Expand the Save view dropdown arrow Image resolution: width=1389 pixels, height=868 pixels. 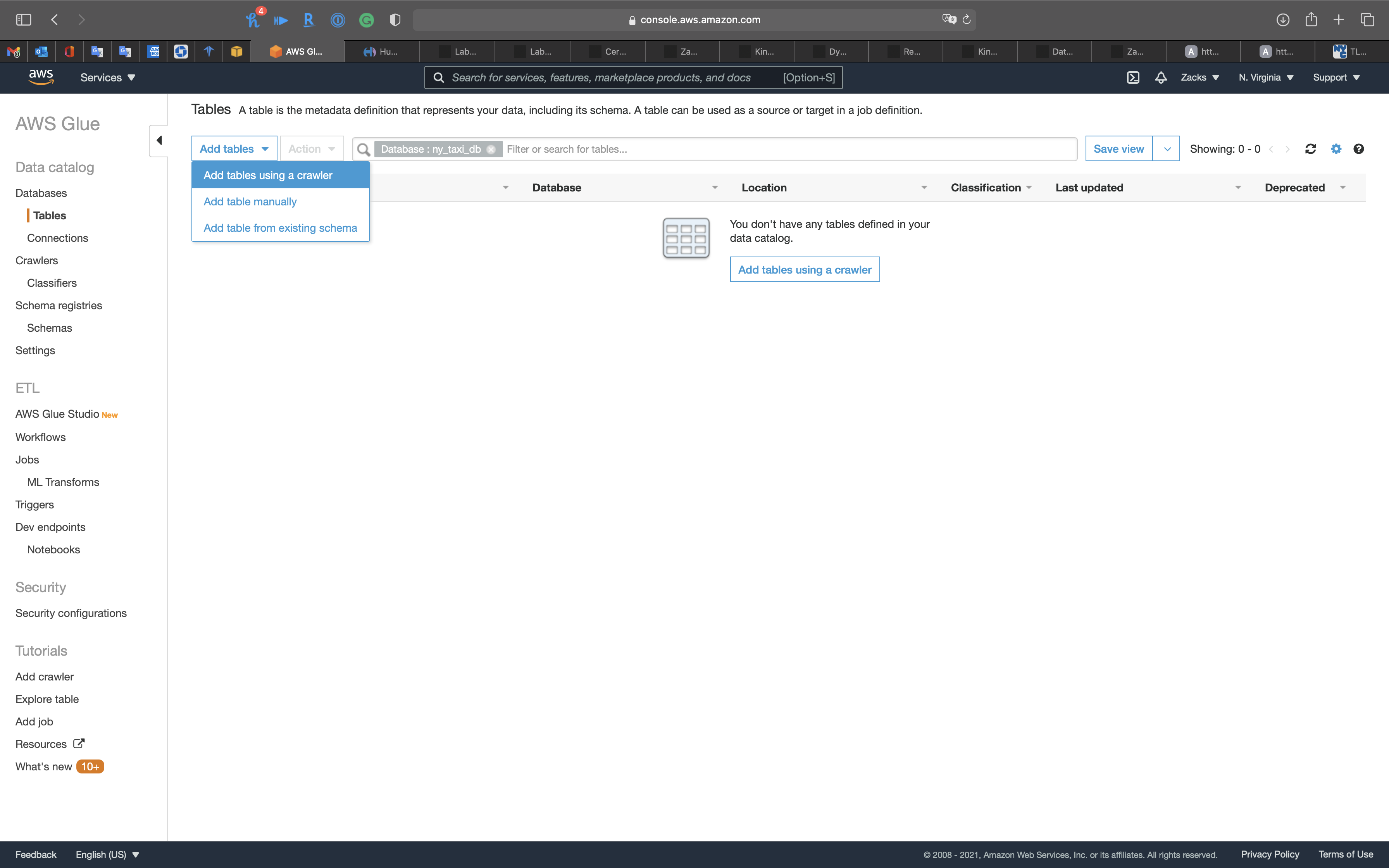1166,149
